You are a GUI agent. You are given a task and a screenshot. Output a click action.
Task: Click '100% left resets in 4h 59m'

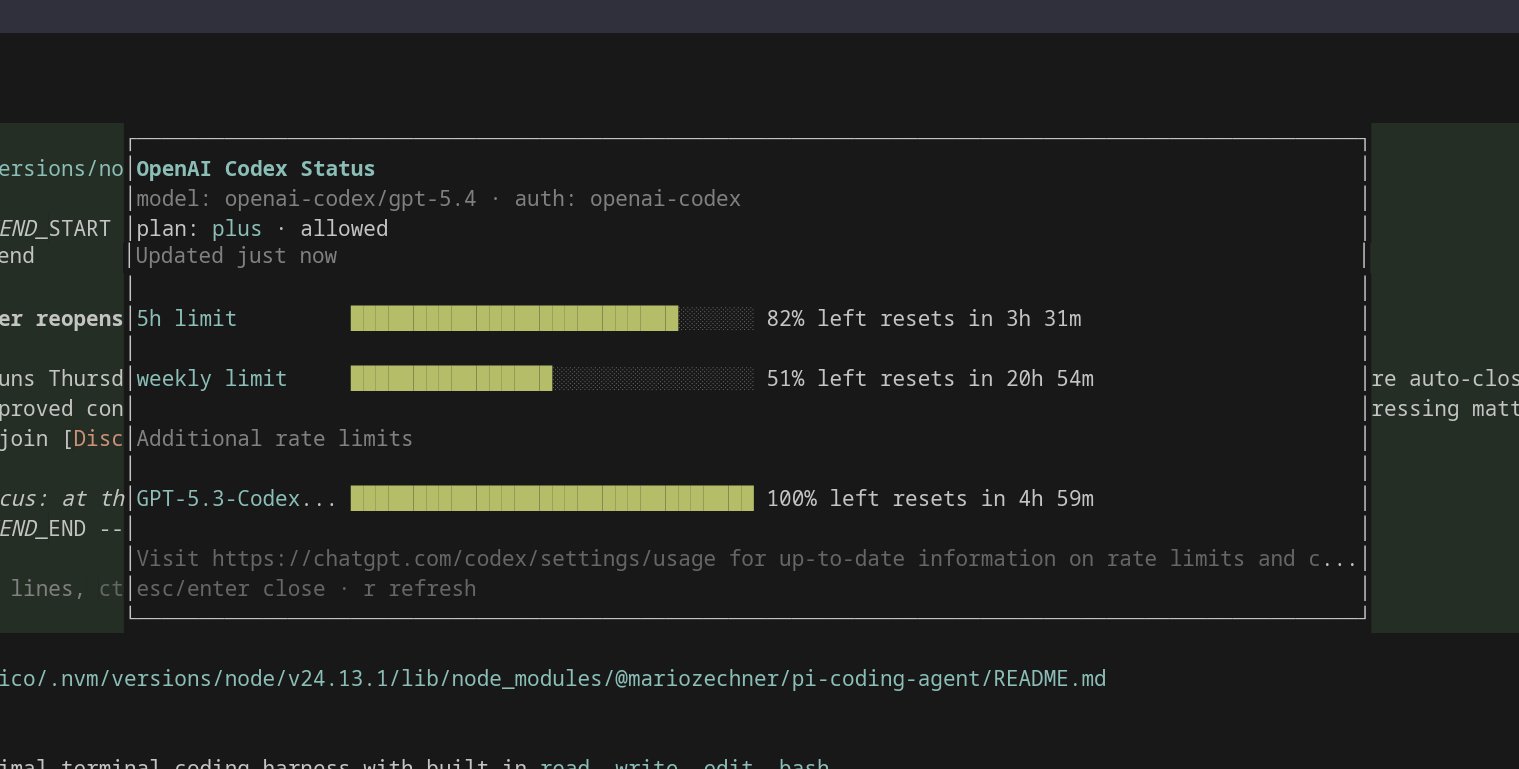[930, 499]
